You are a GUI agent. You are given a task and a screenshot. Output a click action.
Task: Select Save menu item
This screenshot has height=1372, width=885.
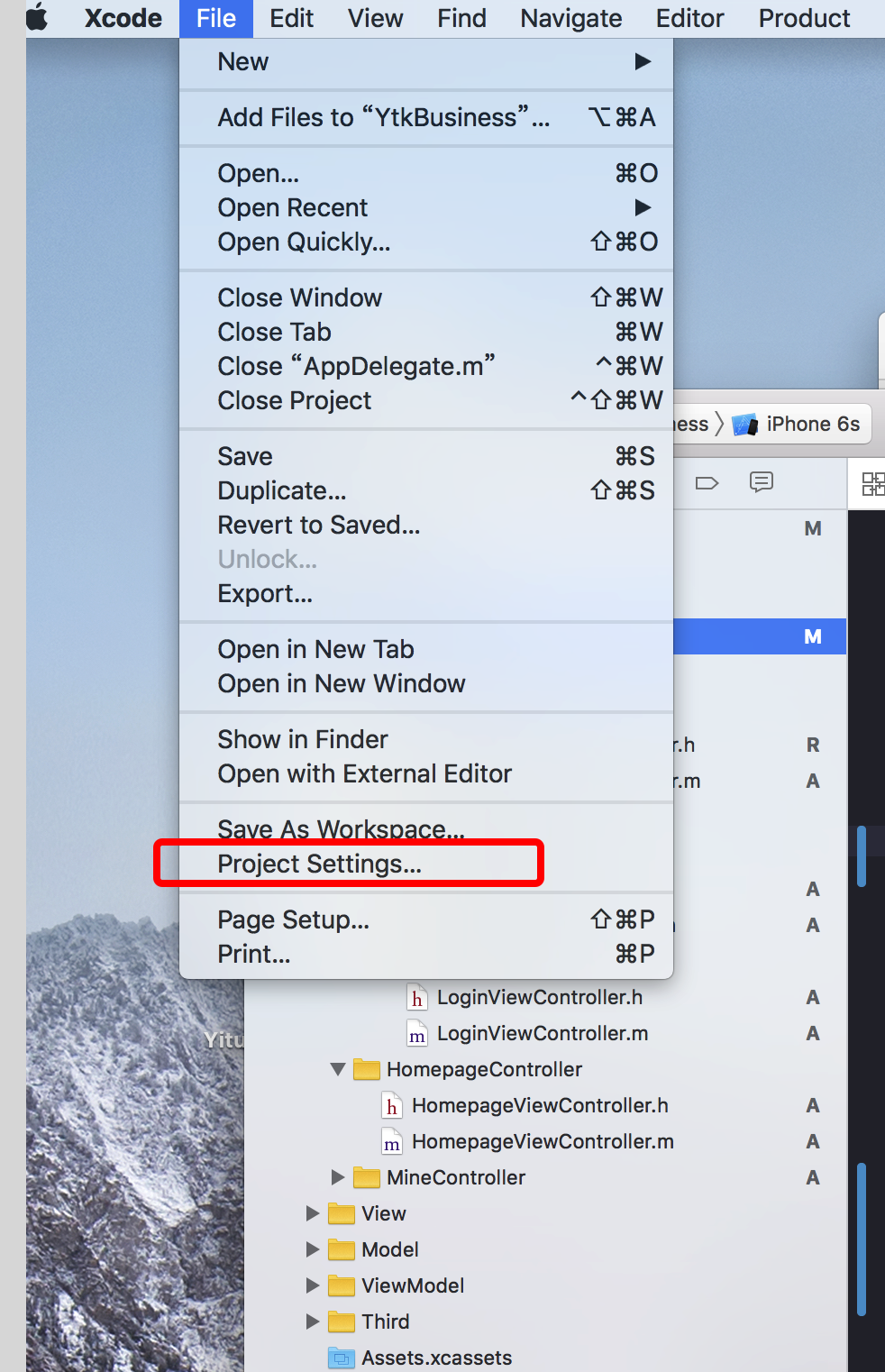426,456
